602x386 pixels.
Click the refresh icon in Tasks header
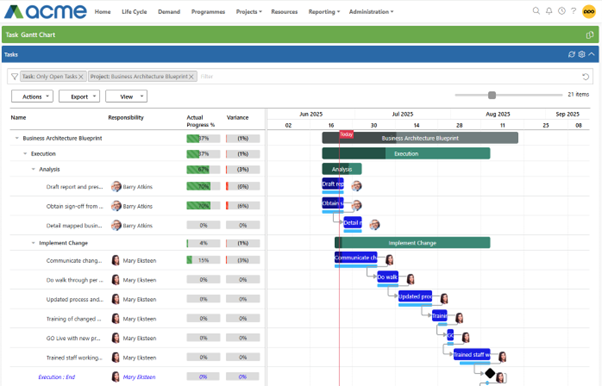[x=572, y=55]
